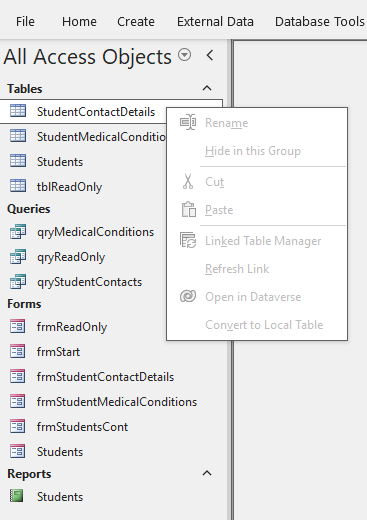Click the Rename icon in context menu
Image resolution: width=367 pixels, height=520 pixels.
click(188, 122)
